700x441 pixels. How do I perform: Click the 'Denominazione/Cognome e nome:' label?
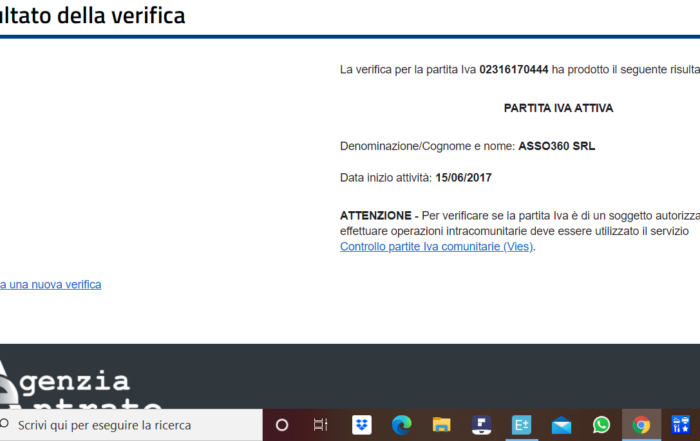(x=427, y=146)
